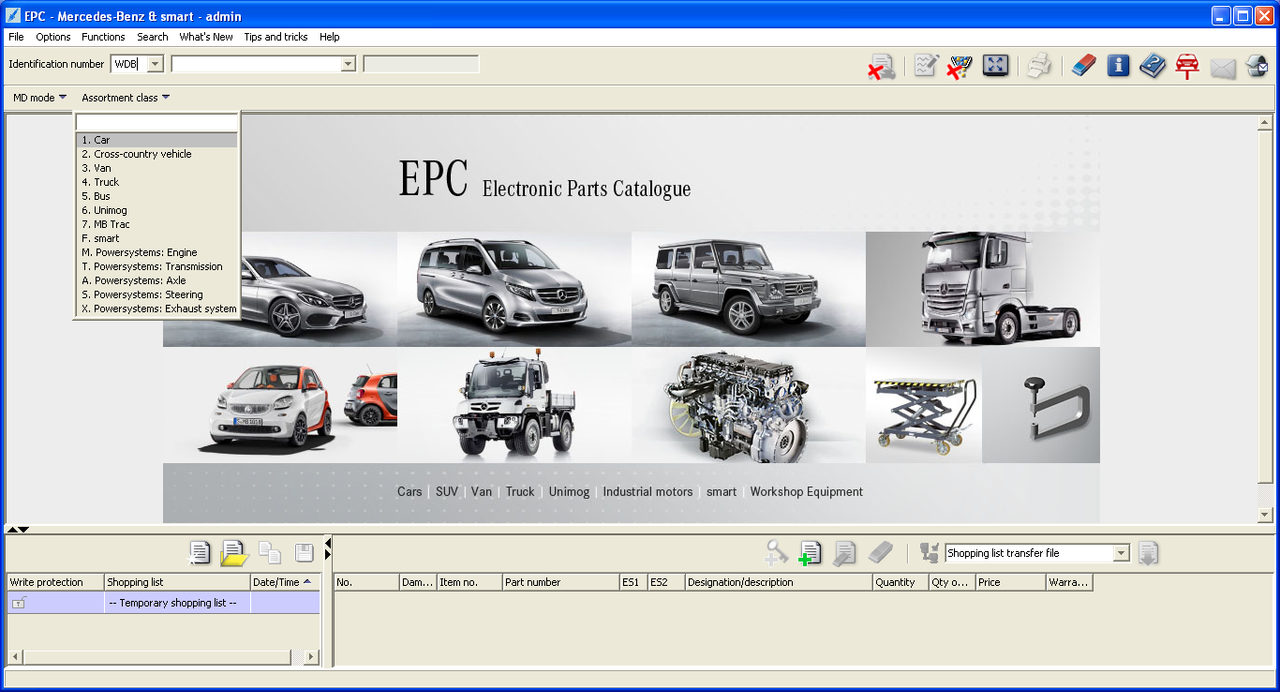
Task: Click the envelope mail icon
Action: [1223, 68]
